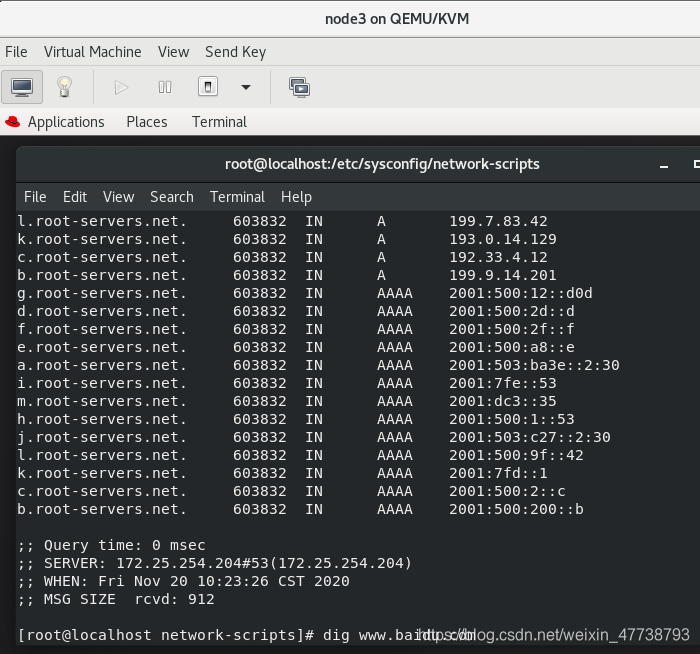Open the Terminal menu in terminal window
The image size is (700, 654).
[237, 197]
